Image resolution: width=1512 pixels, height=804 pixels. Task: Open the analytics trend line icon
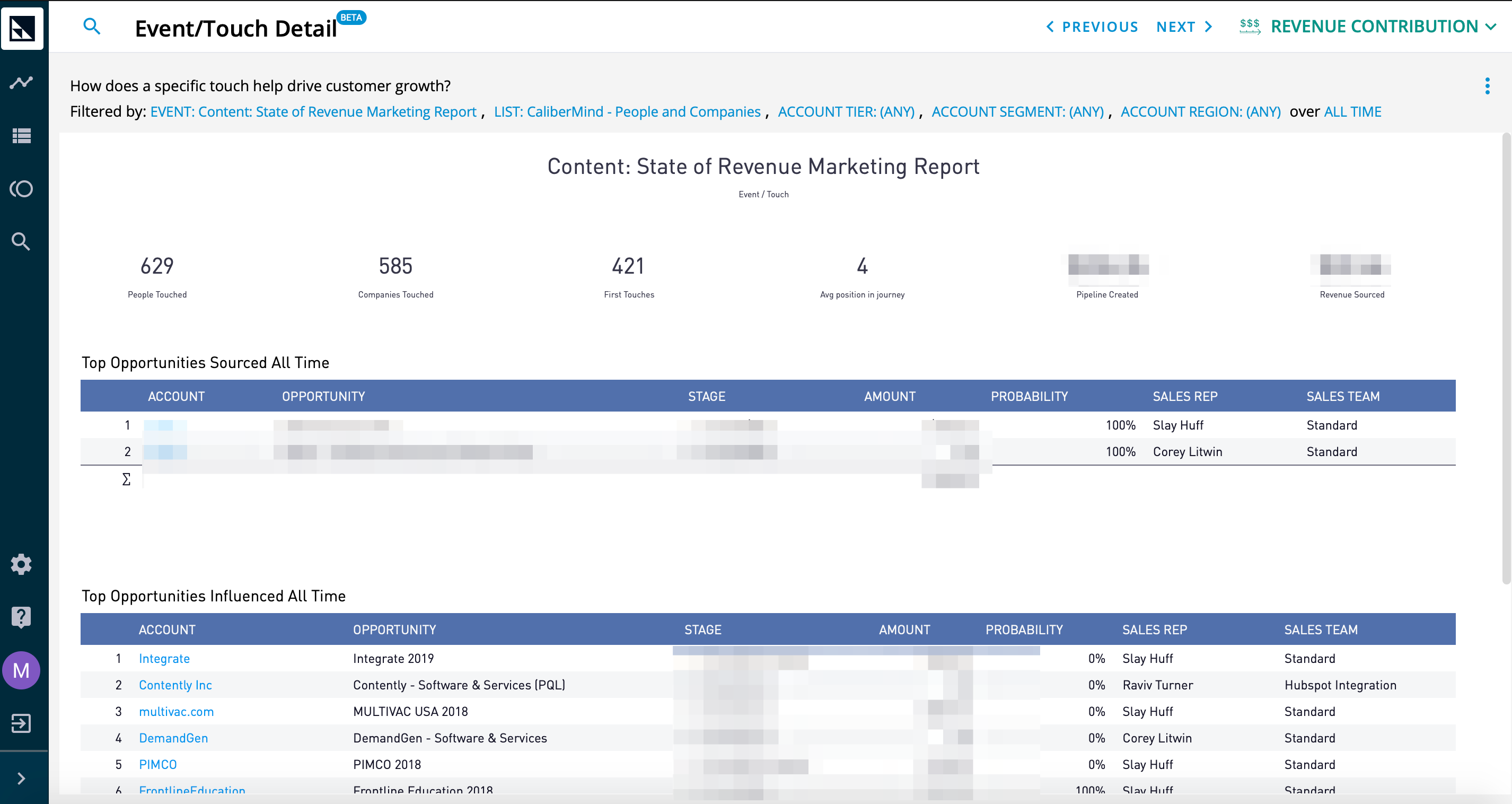coord(21,82)
